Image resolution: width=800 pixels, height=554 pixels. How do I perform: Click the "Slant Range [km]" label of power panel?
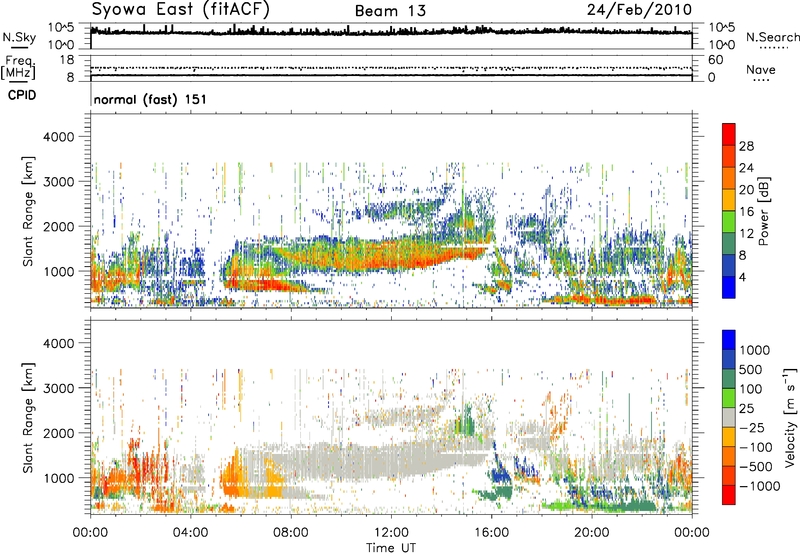pos(28,211)
